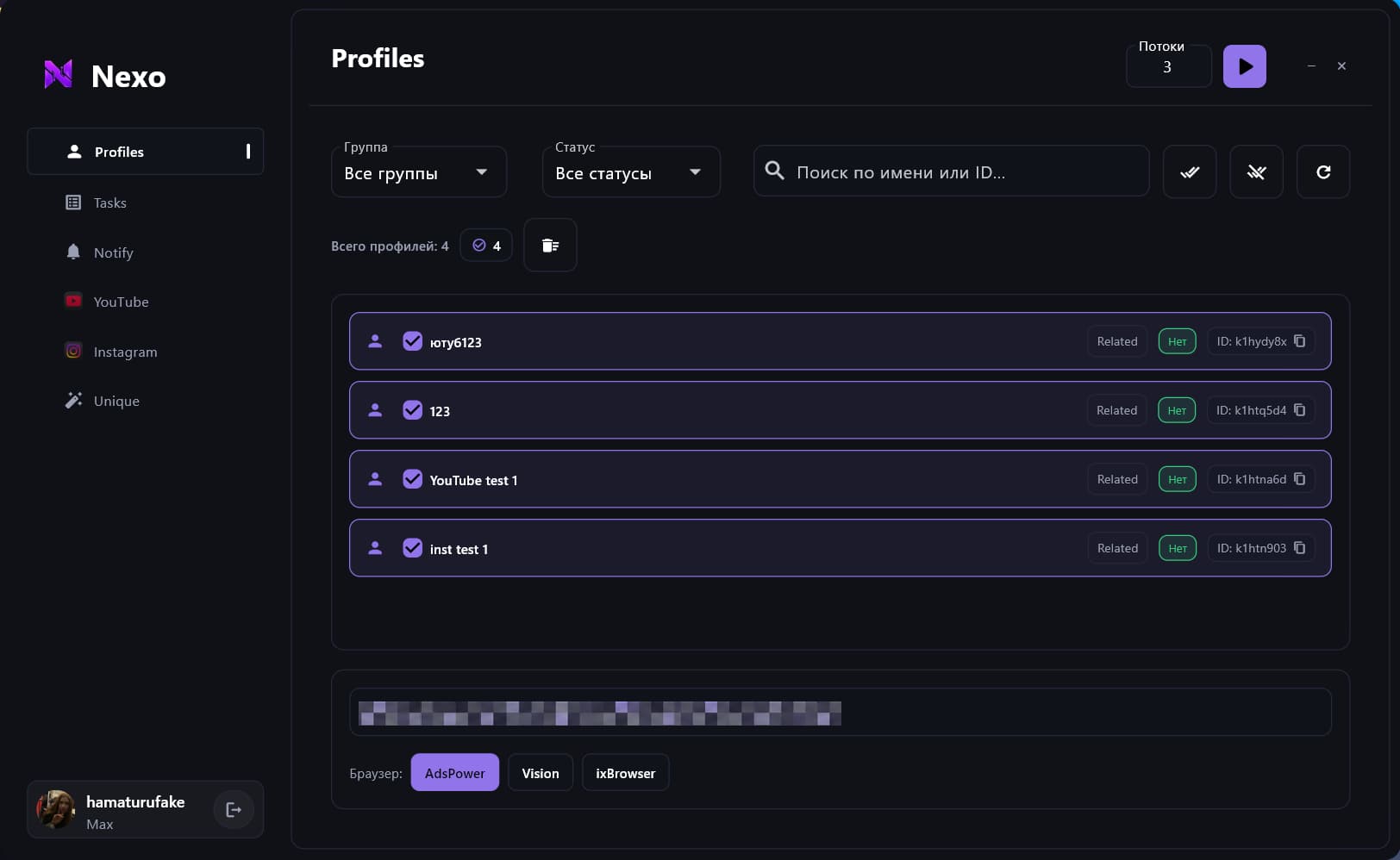Edit the Потоки threads count field

click(x=1168, y=66)
